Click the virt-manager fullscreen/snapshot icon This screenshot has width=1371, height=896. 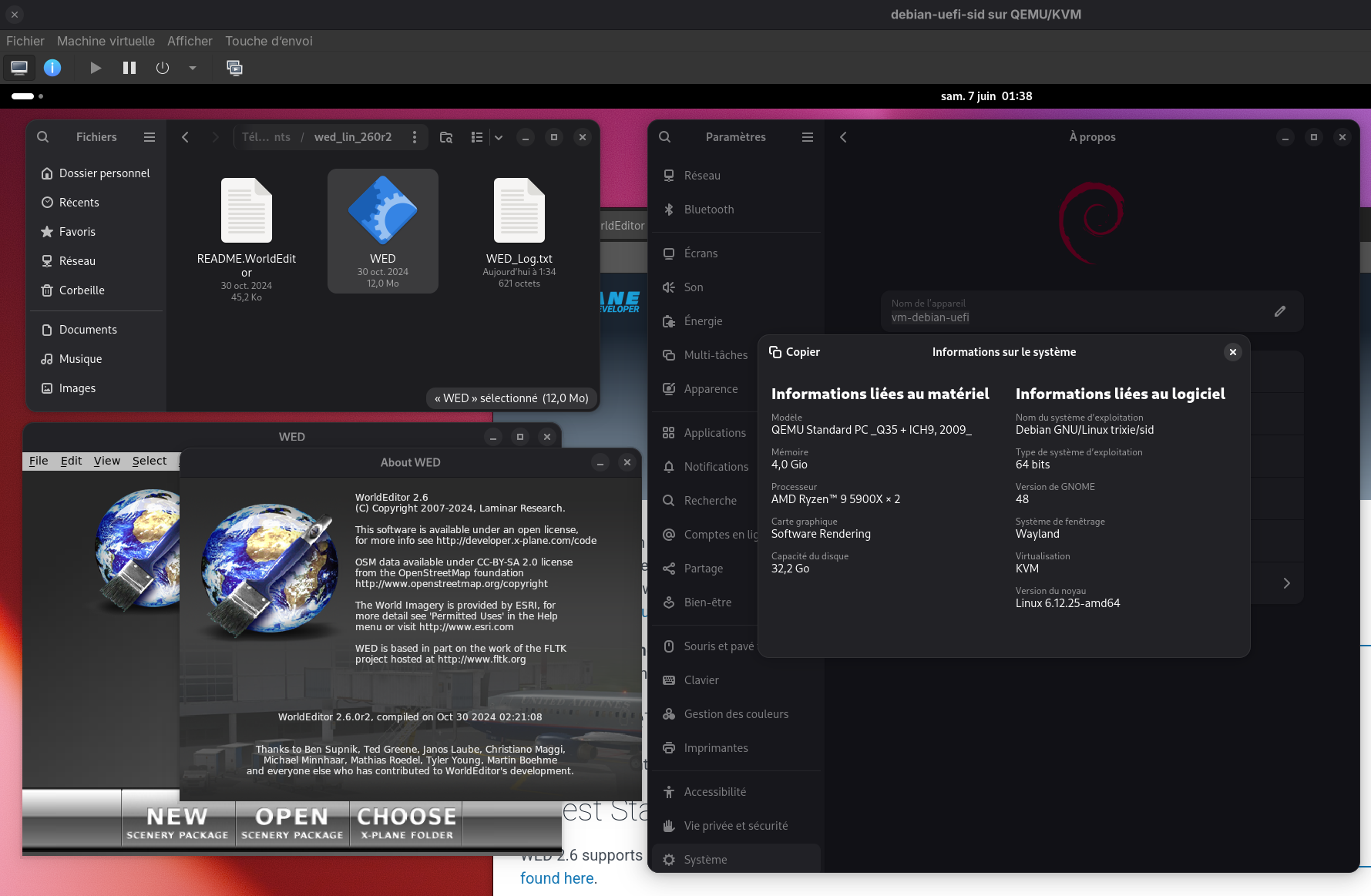(234, 68)
